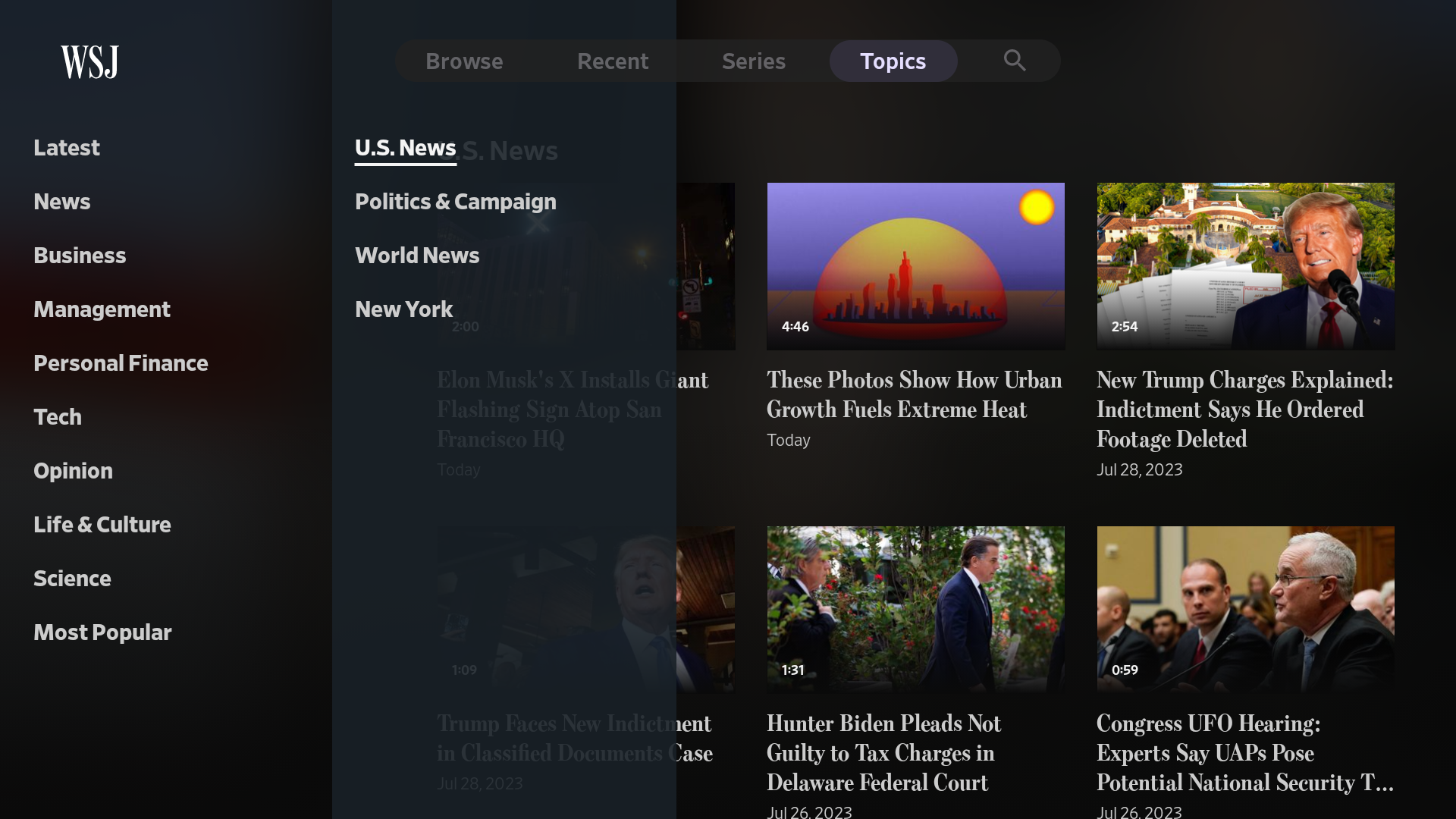Play the urban heat photos video
This screenshot has width=1456, height=819.
tap(915, 265)
